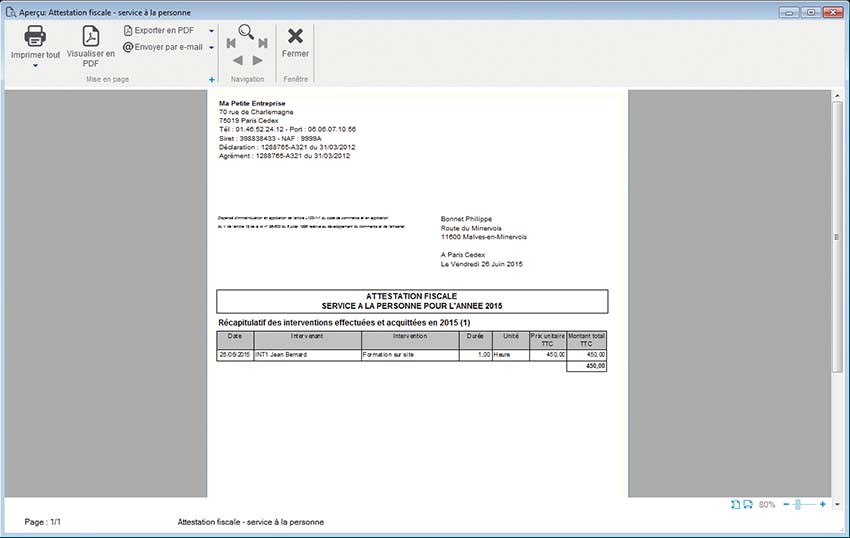Expand the Imprimer tout dropdown arrow
This screenshot has width=850, height=538.
pos(35,66)
